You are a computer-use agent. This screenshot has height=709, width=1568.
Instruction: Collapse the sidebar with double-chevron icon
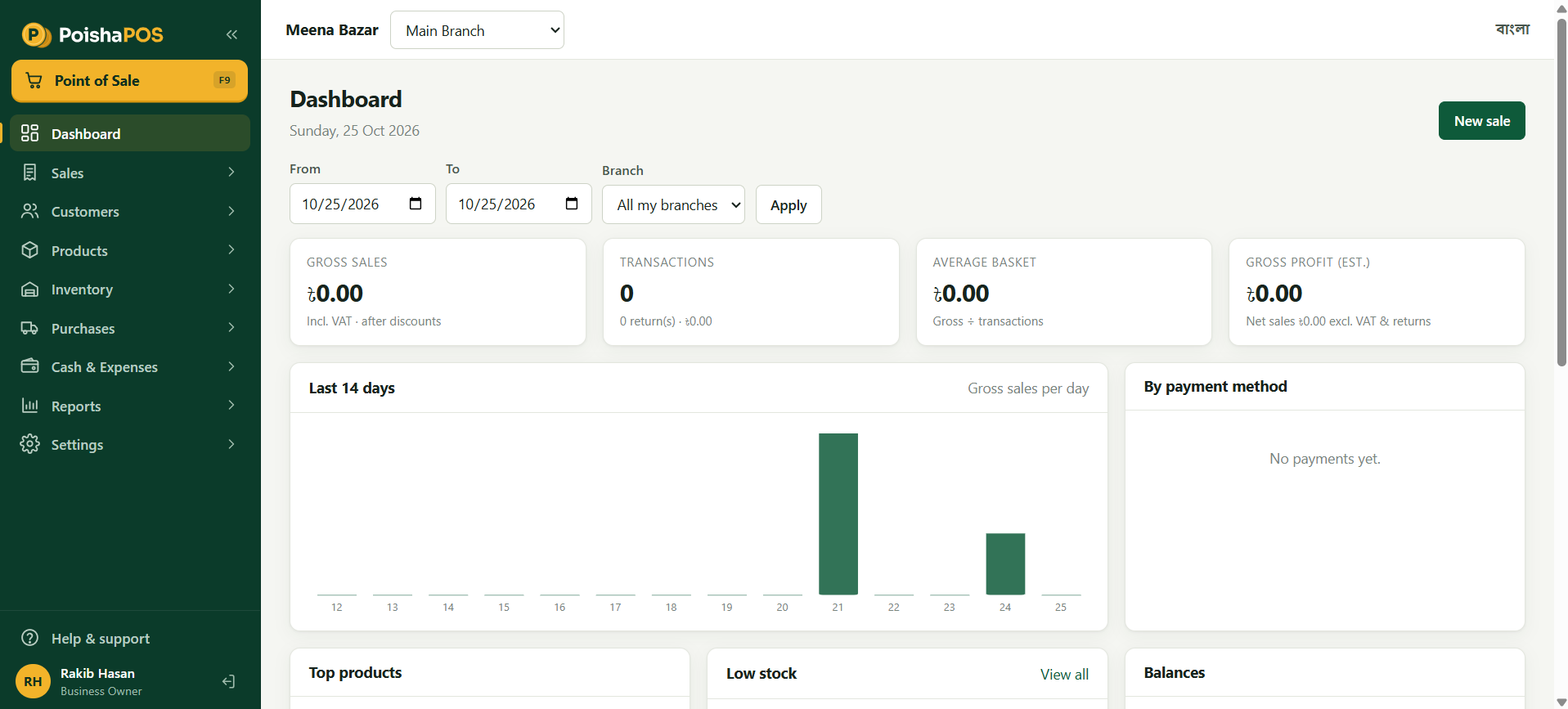point(231,34)
